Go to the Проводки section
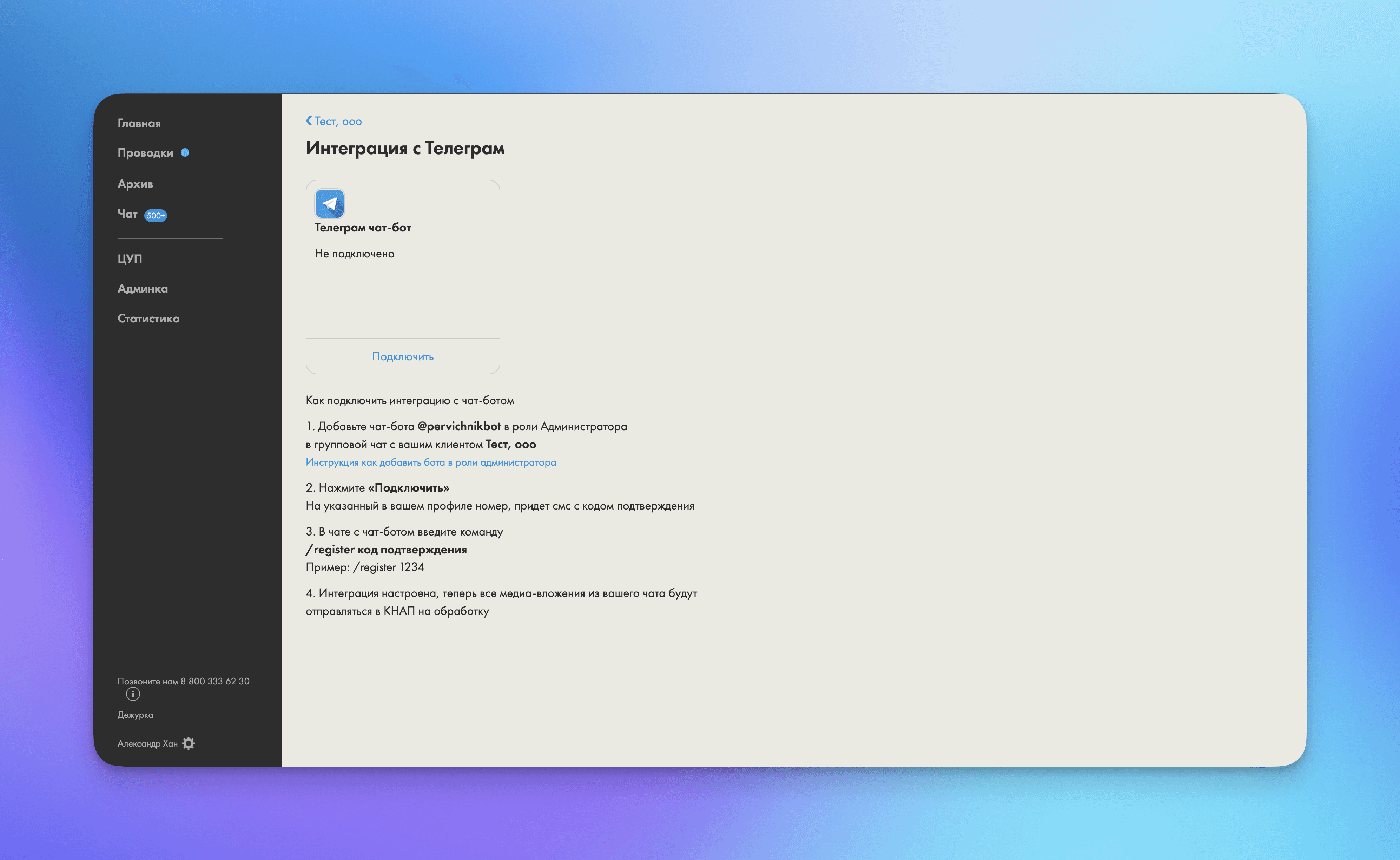The width and height of the screenshot is (1400, 860). click(x=145, y=153)
